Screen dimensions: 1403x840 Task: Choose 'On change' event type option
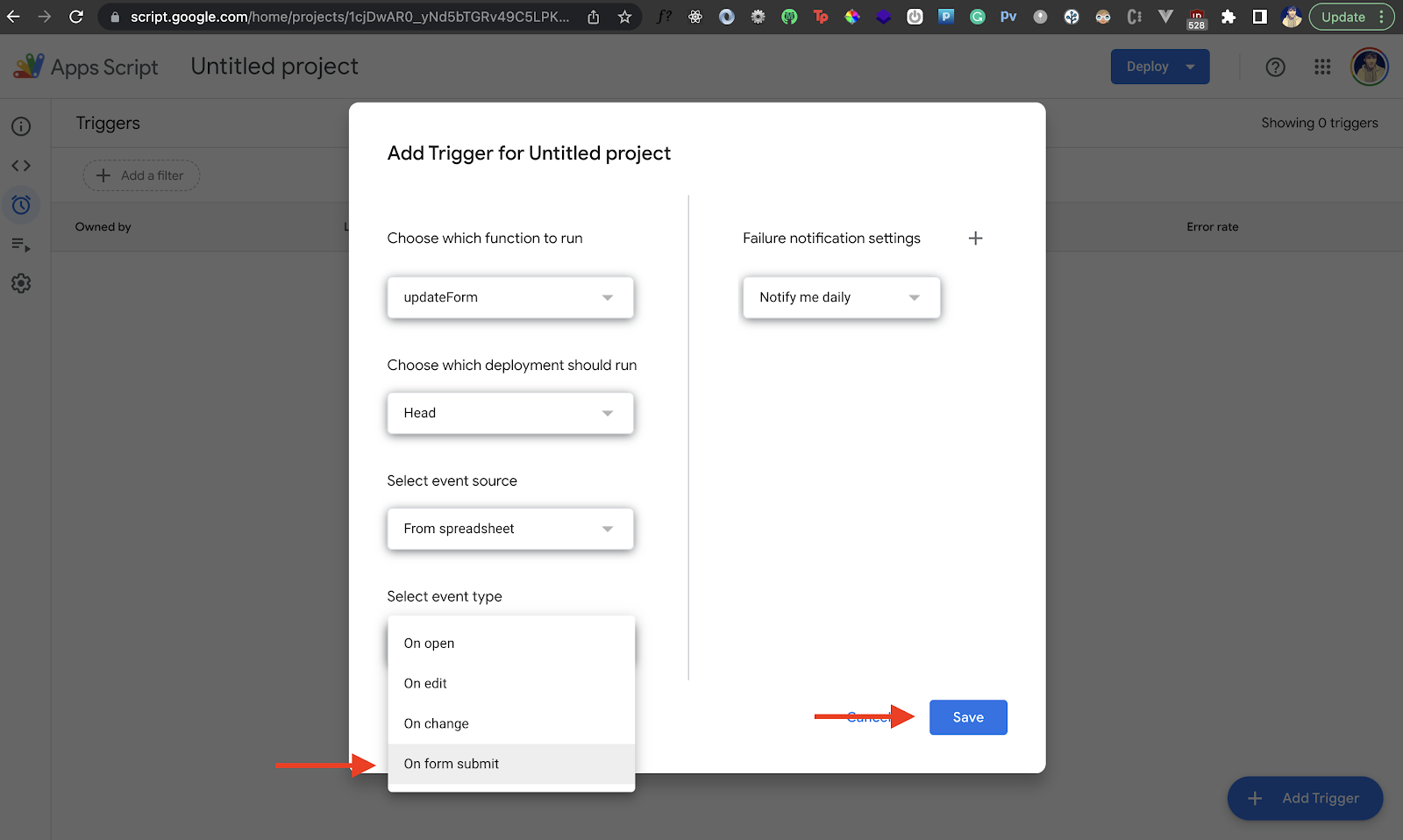[511, 723]
